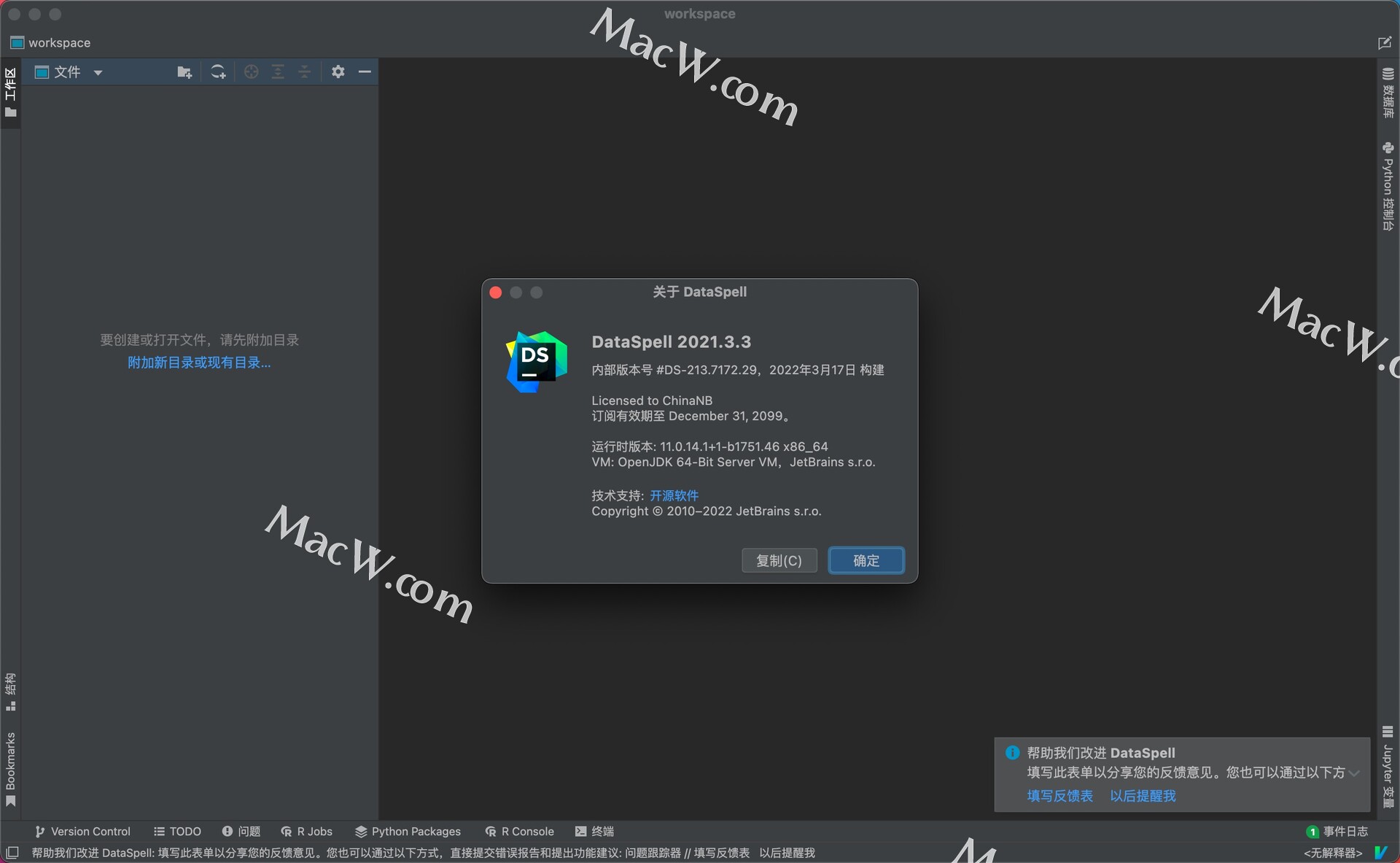Open the R Console tab

tap(519, 832)
